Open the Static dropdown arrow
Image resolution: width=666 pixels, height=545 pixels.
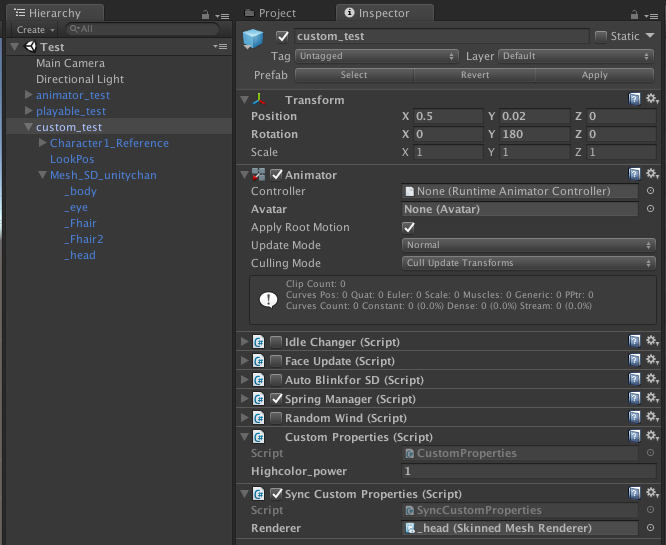coord(650,36)
